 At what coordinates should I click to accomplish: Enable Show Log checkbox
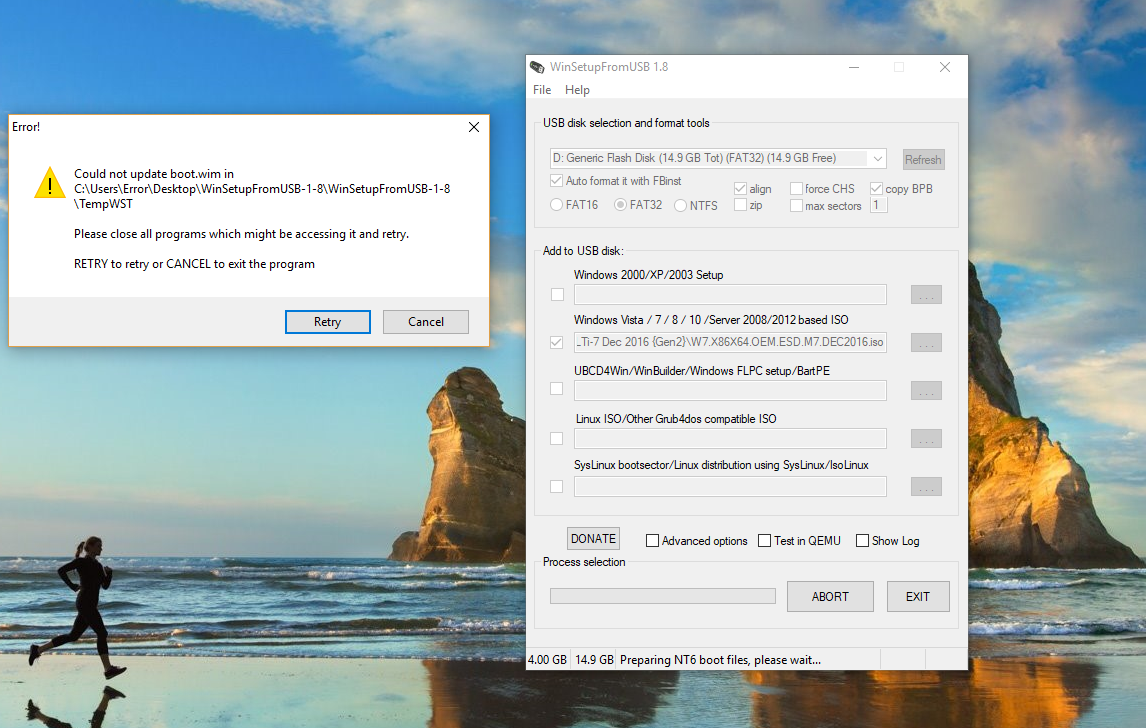coord(862,541)
